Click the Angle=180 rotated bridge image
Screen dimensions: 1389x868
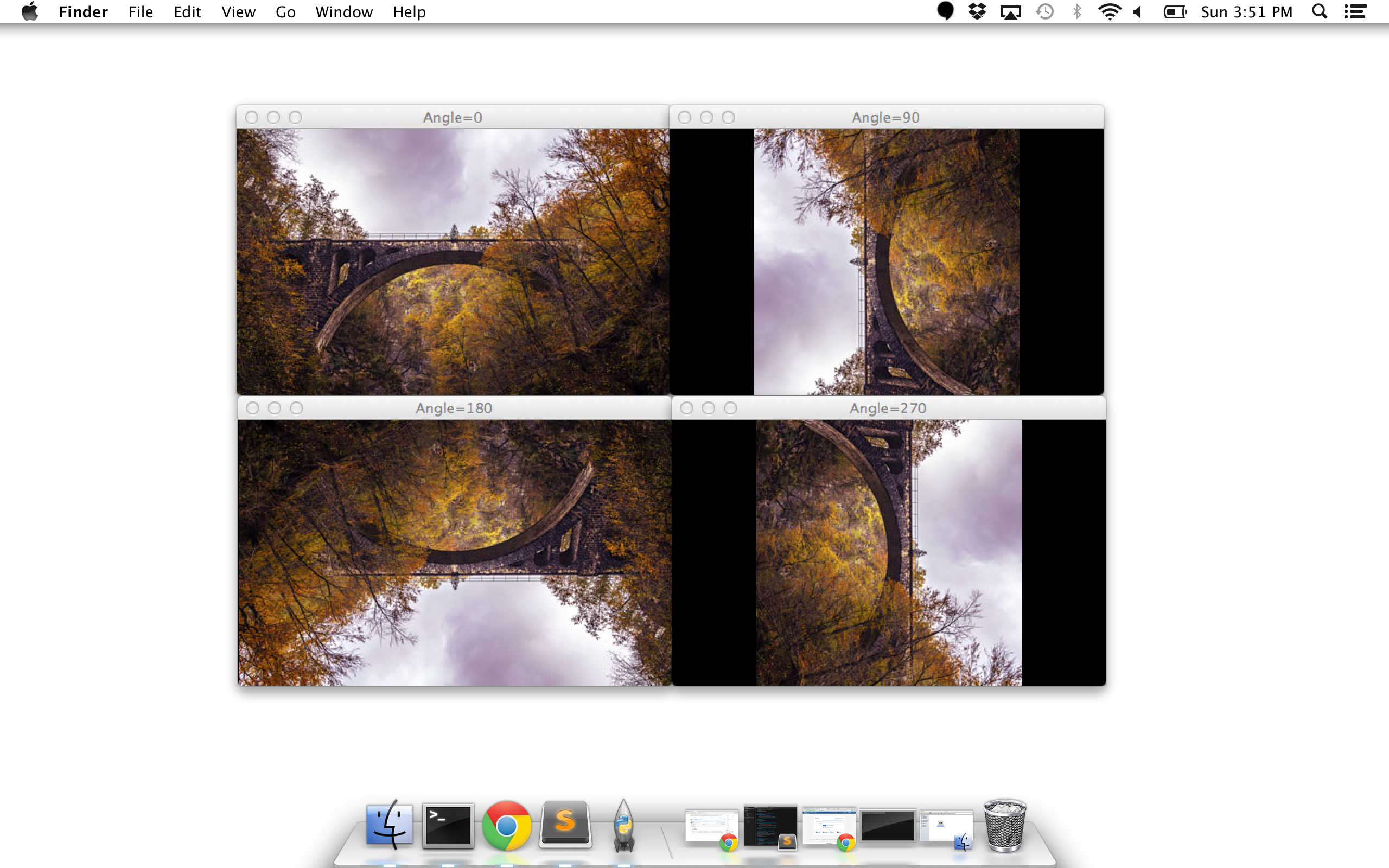pos(454,552)
